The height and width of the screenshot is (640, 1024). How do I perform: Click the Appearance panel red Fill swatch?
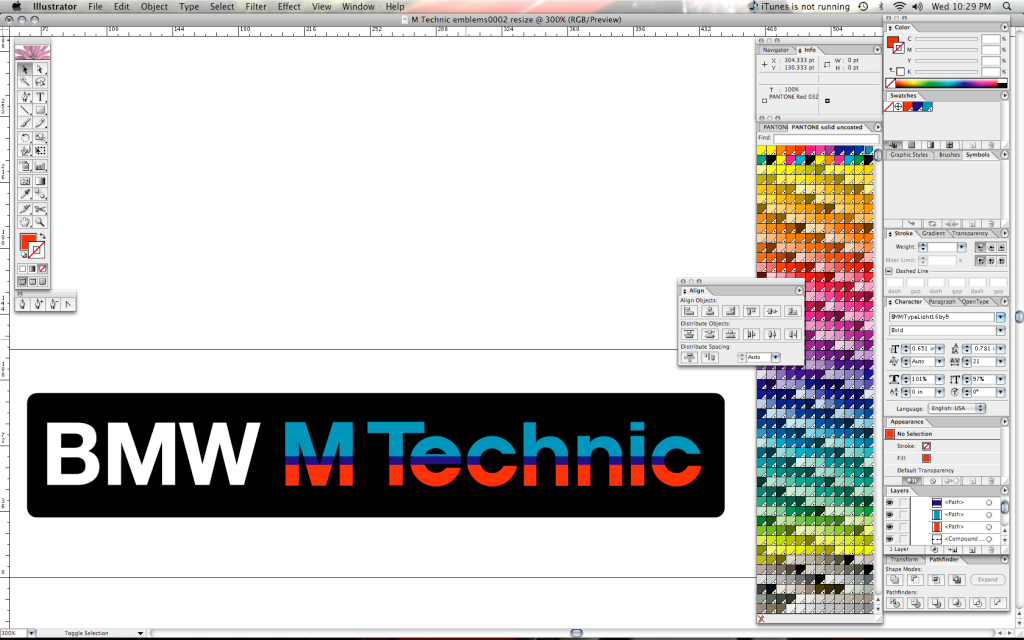pos(926,458)
